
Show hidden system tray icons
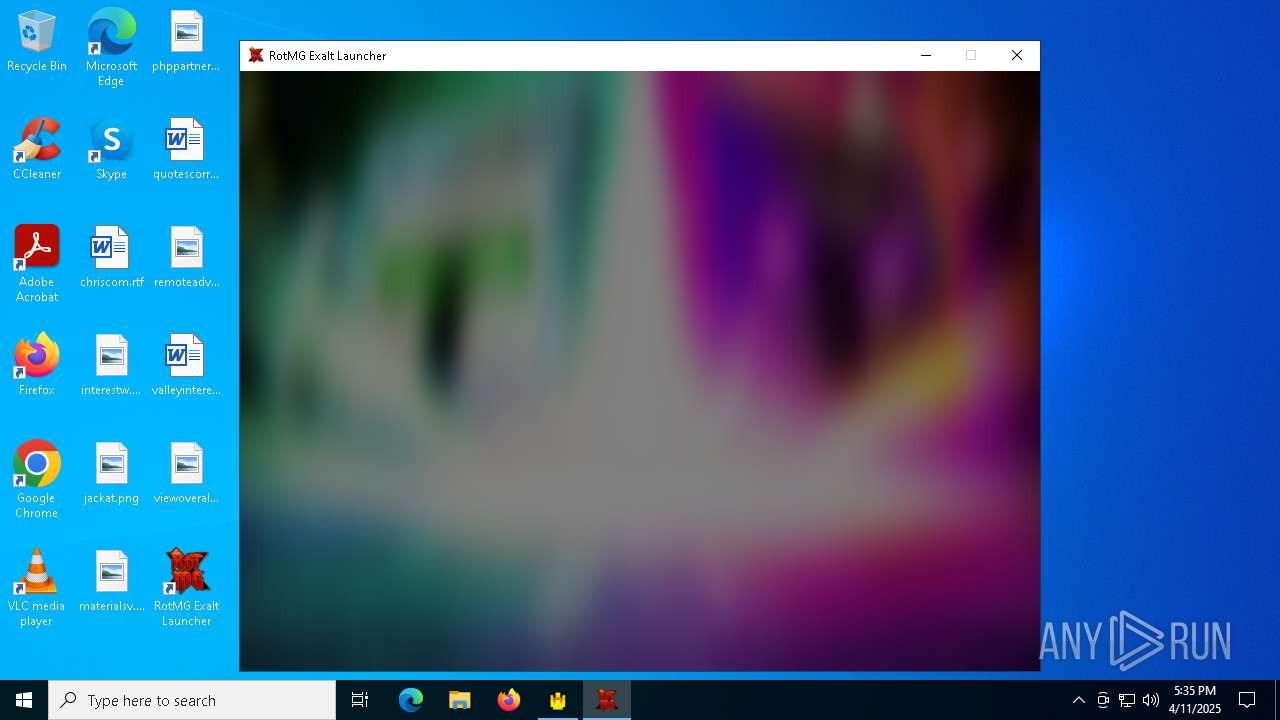(x=1078, y=700)
